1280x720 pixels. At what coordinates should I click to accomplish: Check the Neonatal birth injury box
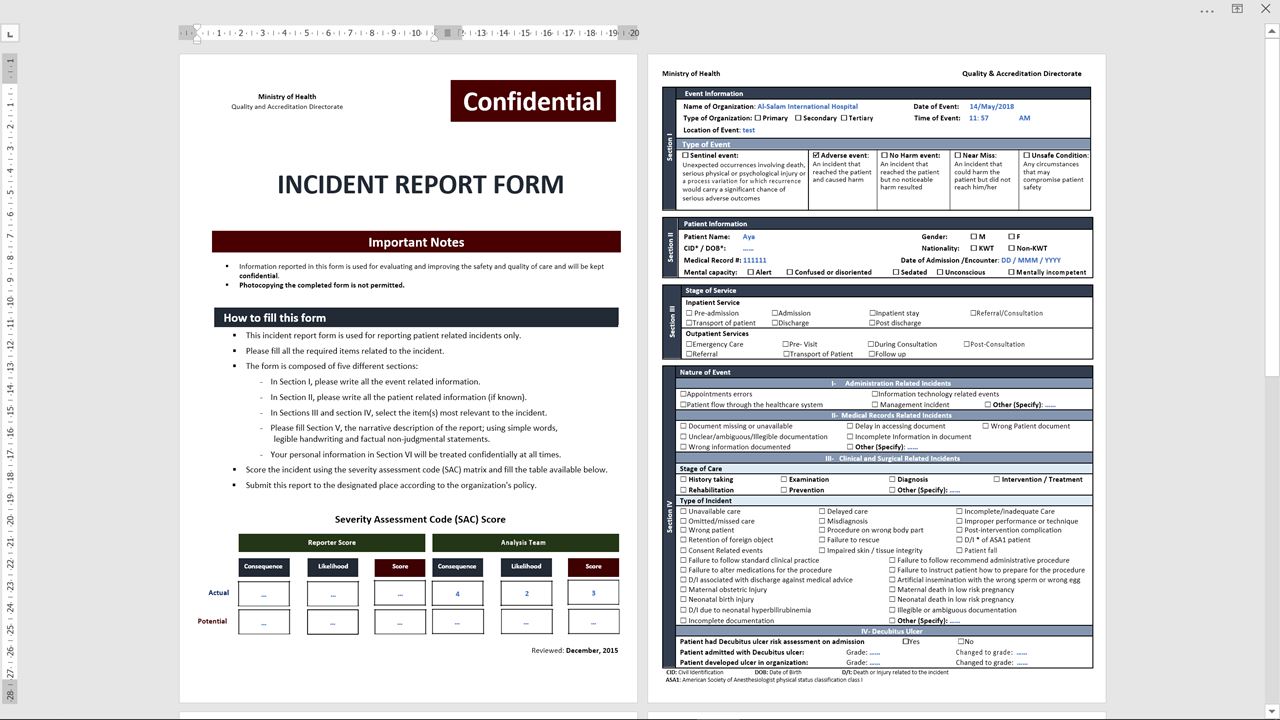coord(684,600)
